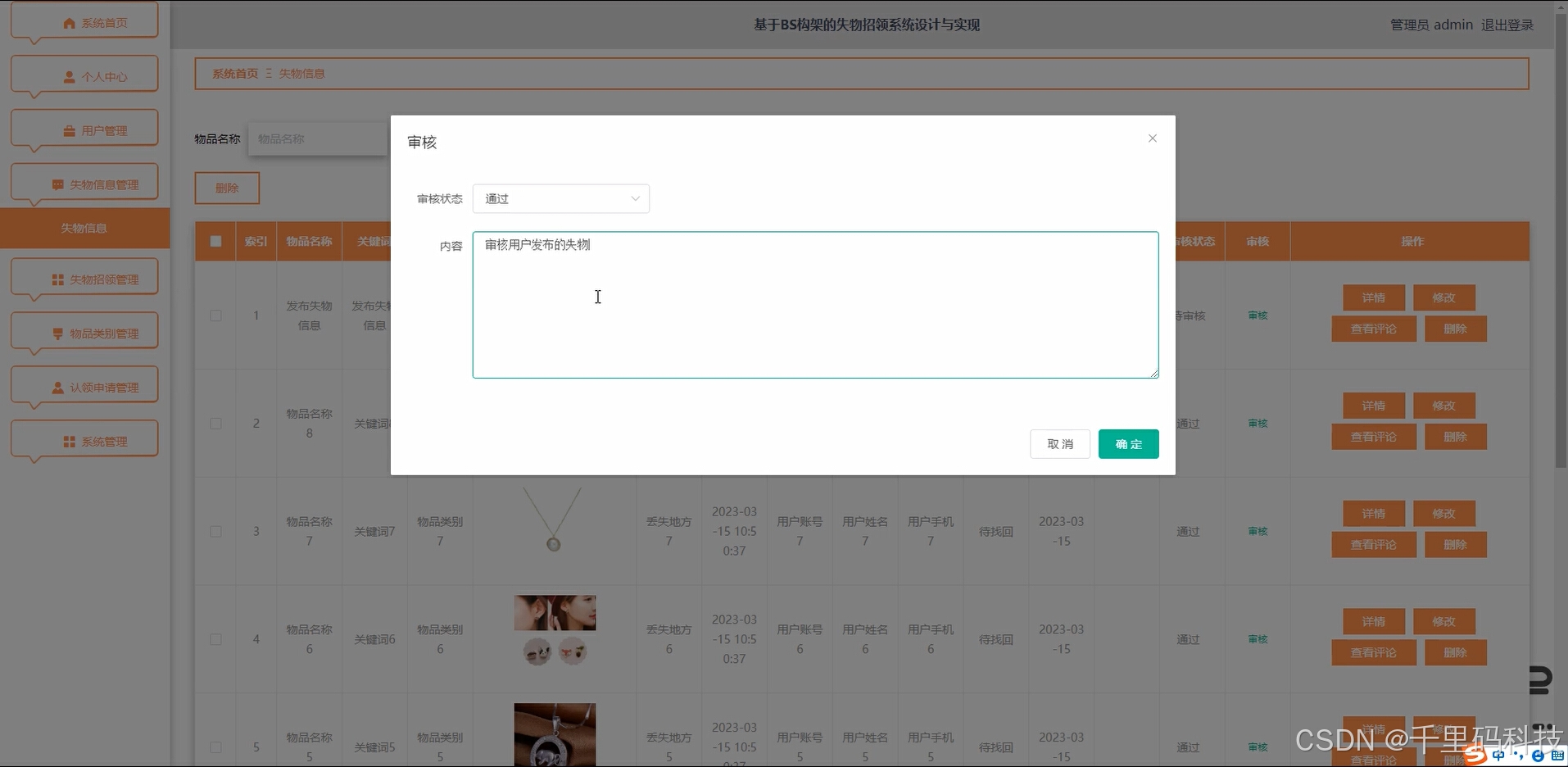
Task: Click the user icon beside 认领申请管理
Action: (57, 388)
